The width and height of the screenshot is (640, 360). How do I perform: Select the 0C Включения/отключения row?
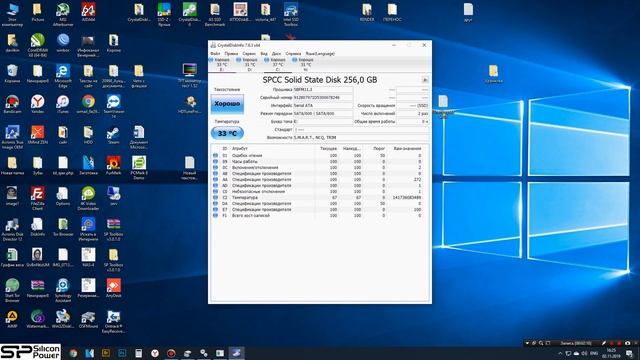tap(320, 167)
